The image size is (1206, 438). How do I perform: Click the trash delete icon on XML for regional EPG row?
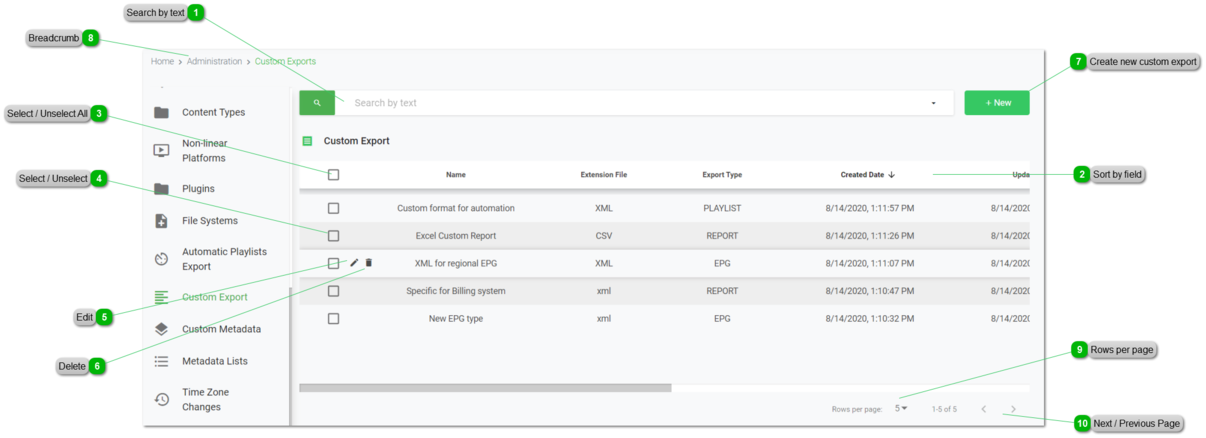tap(369, 263)
